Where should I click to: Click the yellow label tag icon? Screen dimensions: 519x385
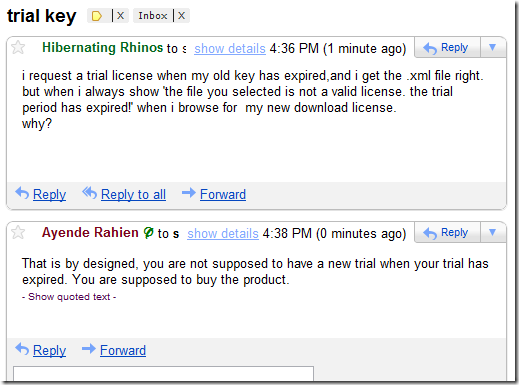97,16
